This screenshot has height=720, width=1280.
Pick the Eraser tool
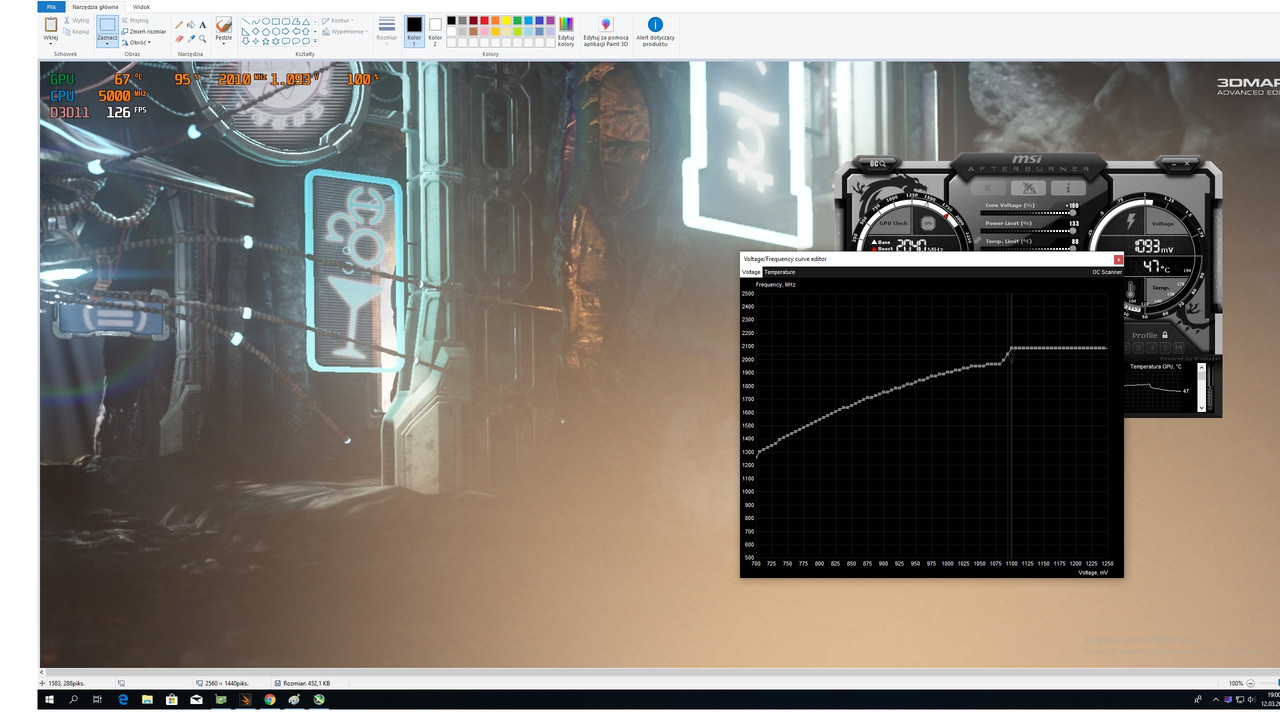point(179,39)
